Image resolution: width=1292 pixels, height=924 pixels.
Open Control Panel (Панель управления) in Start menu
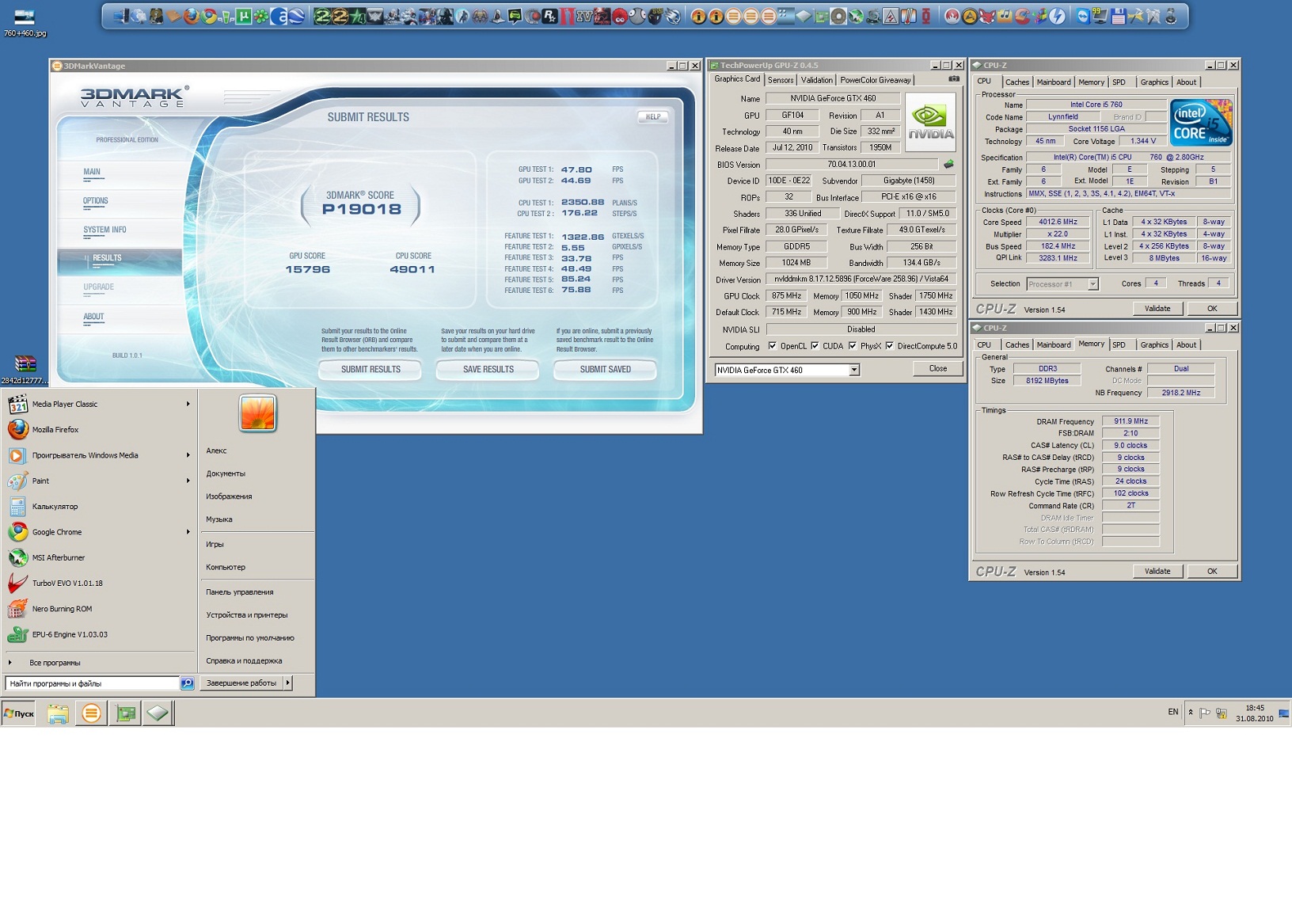(239, 592)
